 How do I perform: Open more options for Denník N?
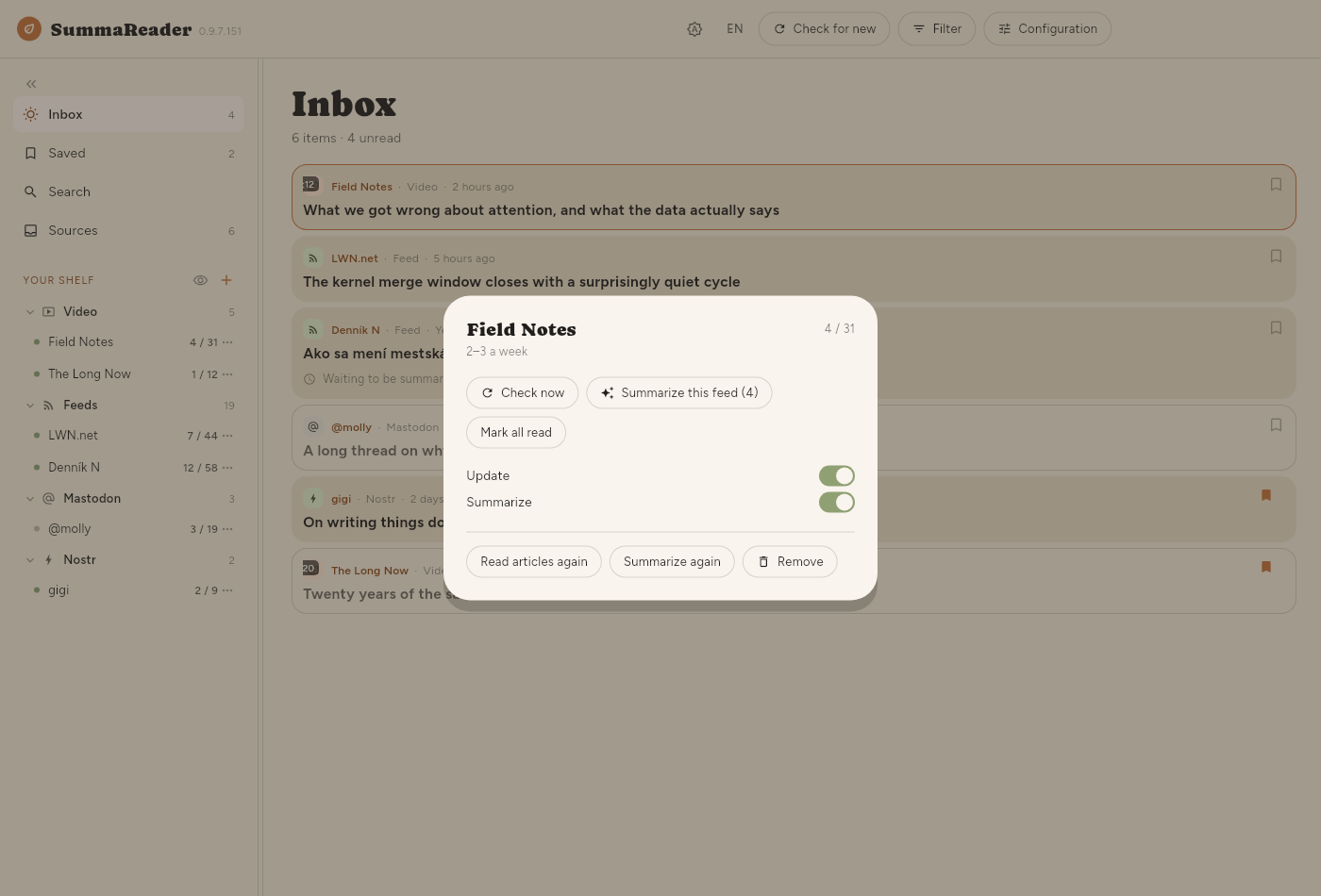pyautogui.click(x=227, y=468)
